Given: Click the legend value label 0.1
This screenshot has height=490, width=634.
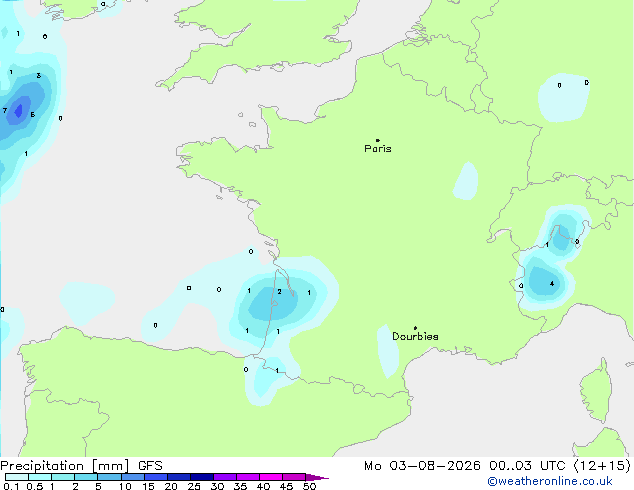Looking at the screenshot, I should coord(11,486).
